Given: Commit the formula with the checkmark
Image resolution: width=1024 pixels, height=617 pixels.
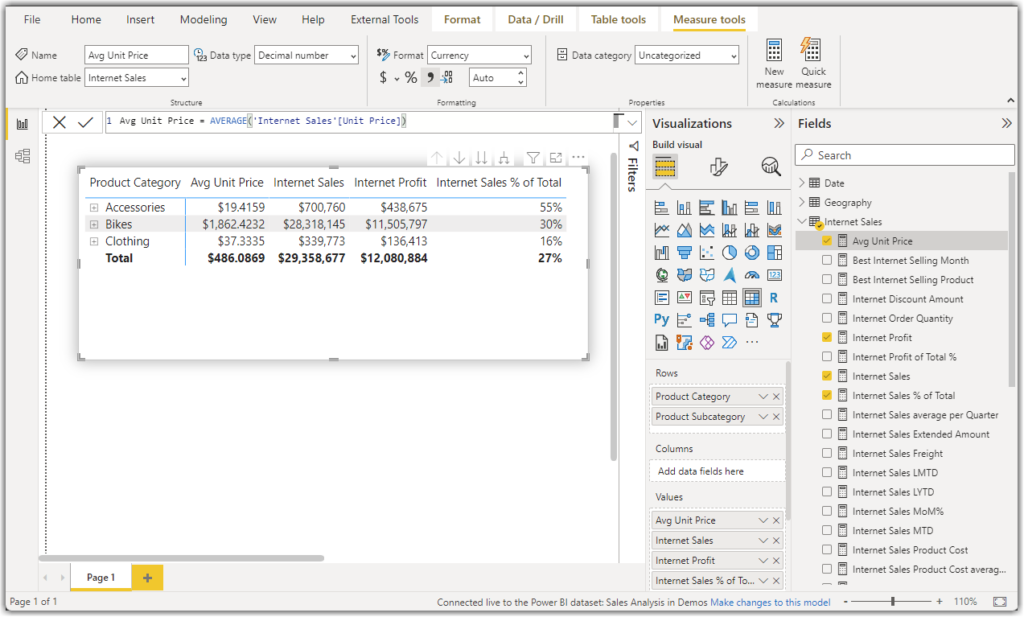Looking at the screenshot, I should pyautogui.click(x=85, y=122).
